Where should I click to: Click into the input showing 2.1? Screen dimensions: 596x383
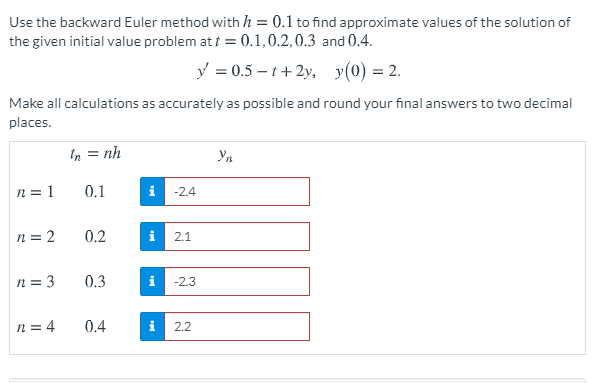click(x=237, y=236)
